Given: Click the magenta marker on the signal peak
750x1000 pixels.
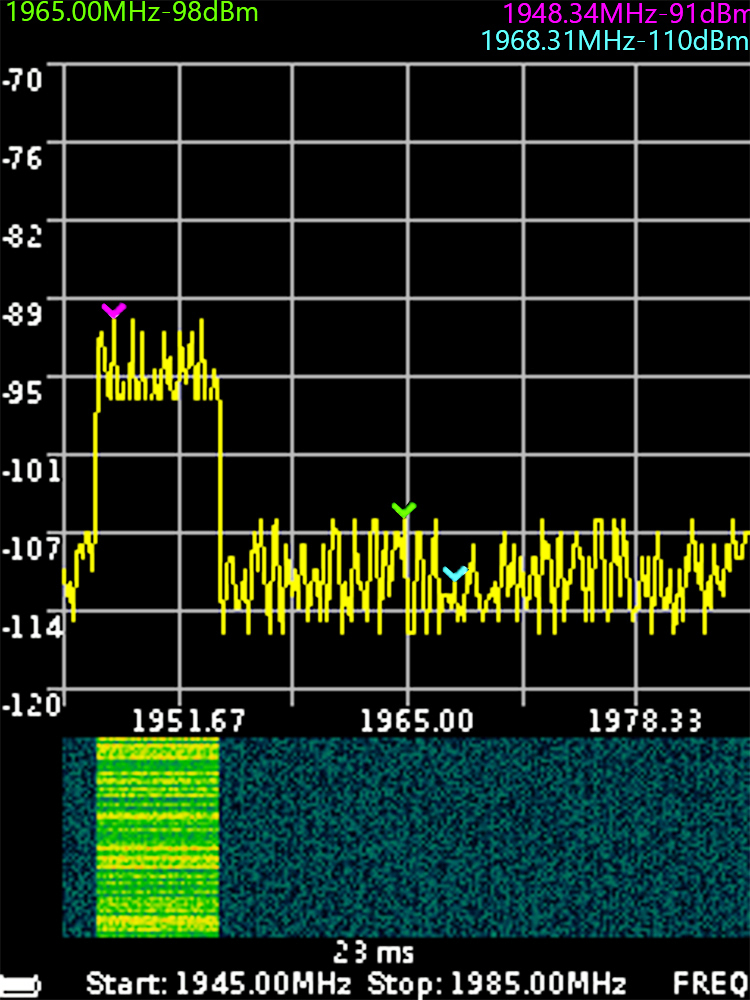Looking at the screenshot, I should coord(114,311).
